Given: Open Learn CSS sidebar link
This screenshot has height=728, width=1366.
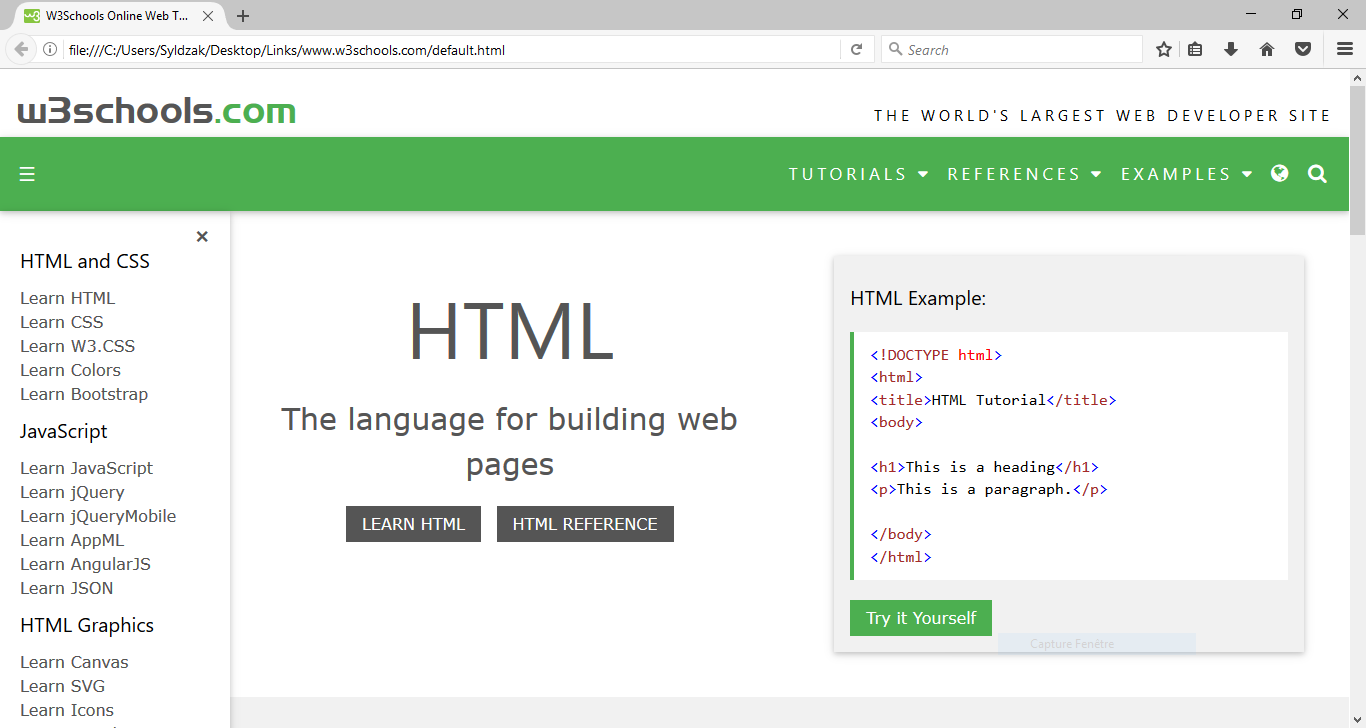Looking at the screenshot, I should [61, 322].
